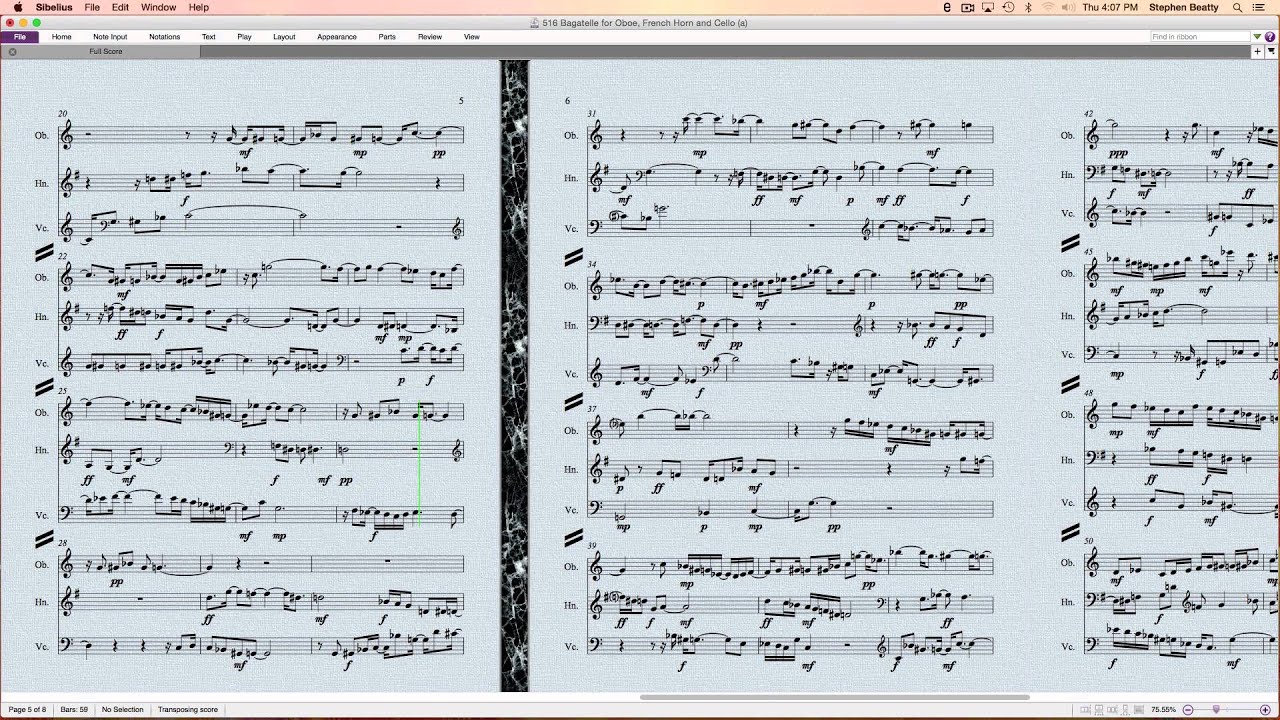Viewport: 1280px width, 720px height.
Task: Click the page number 5 above the left page
Action: coord(461,101)
